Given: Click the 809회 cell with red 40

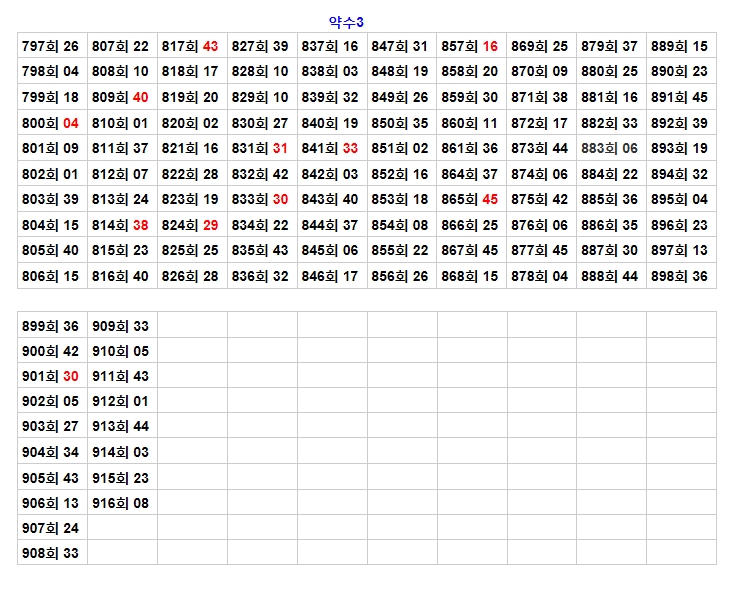Looking at the screenshot, I should coord(121,97).
